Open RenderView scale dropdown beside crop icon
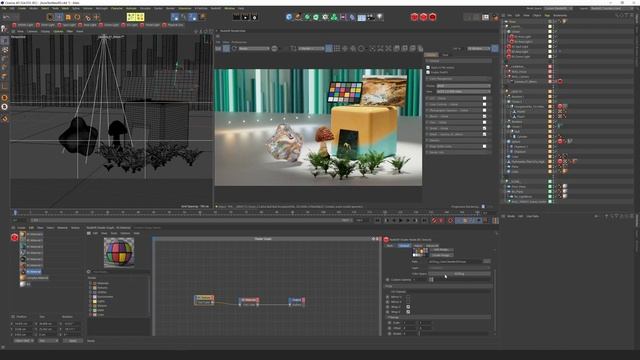 311,49
